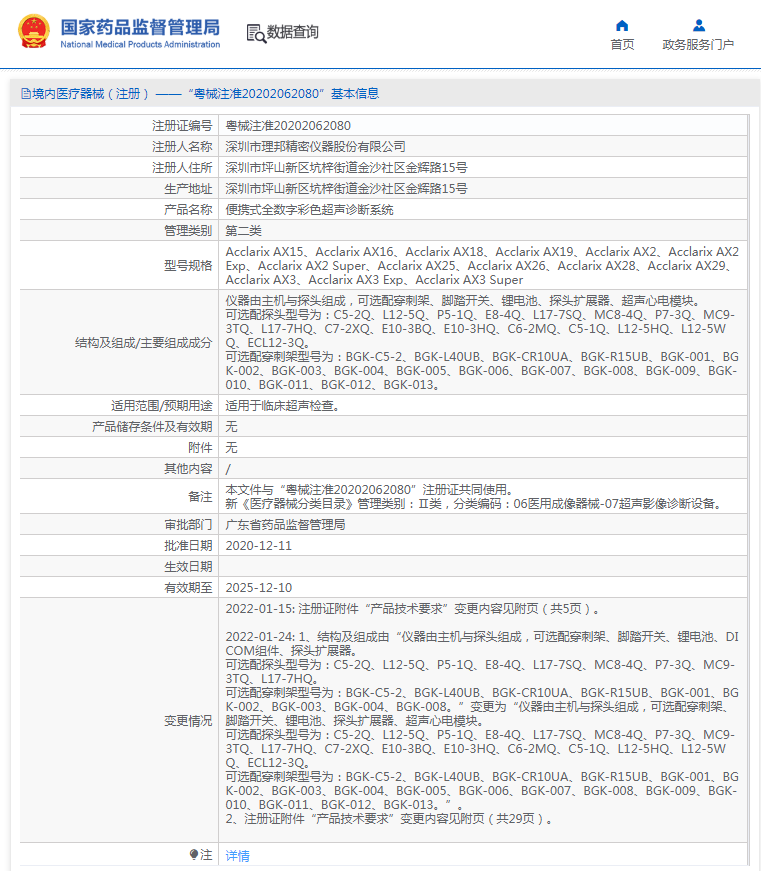
Task: Click the 管理类别 label
Action: tap(188, 231)
